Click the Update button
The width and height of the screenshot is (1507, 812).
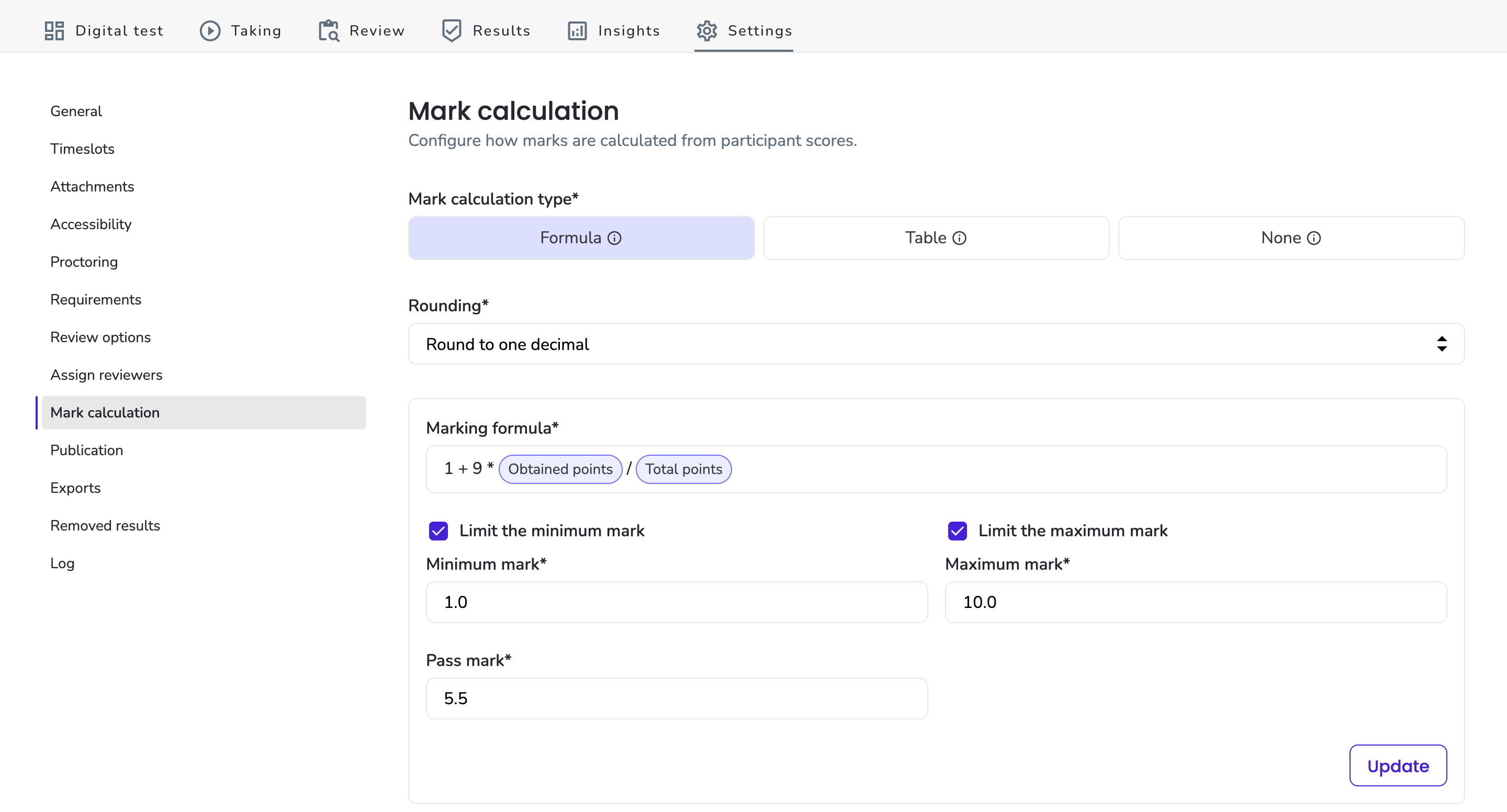[x=1398, y=766]
